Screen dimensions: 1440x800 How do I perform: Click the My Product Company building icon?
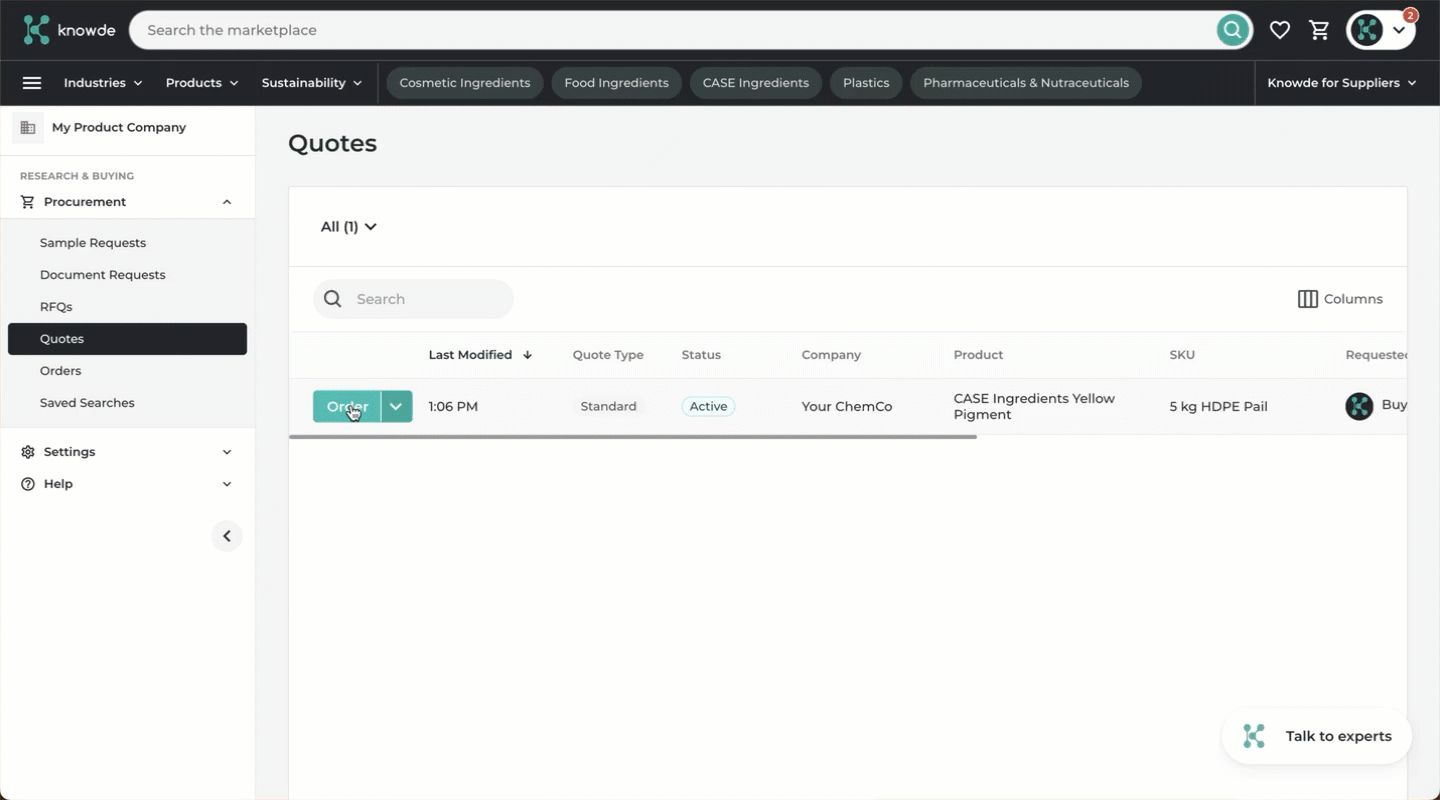(28, 128)
